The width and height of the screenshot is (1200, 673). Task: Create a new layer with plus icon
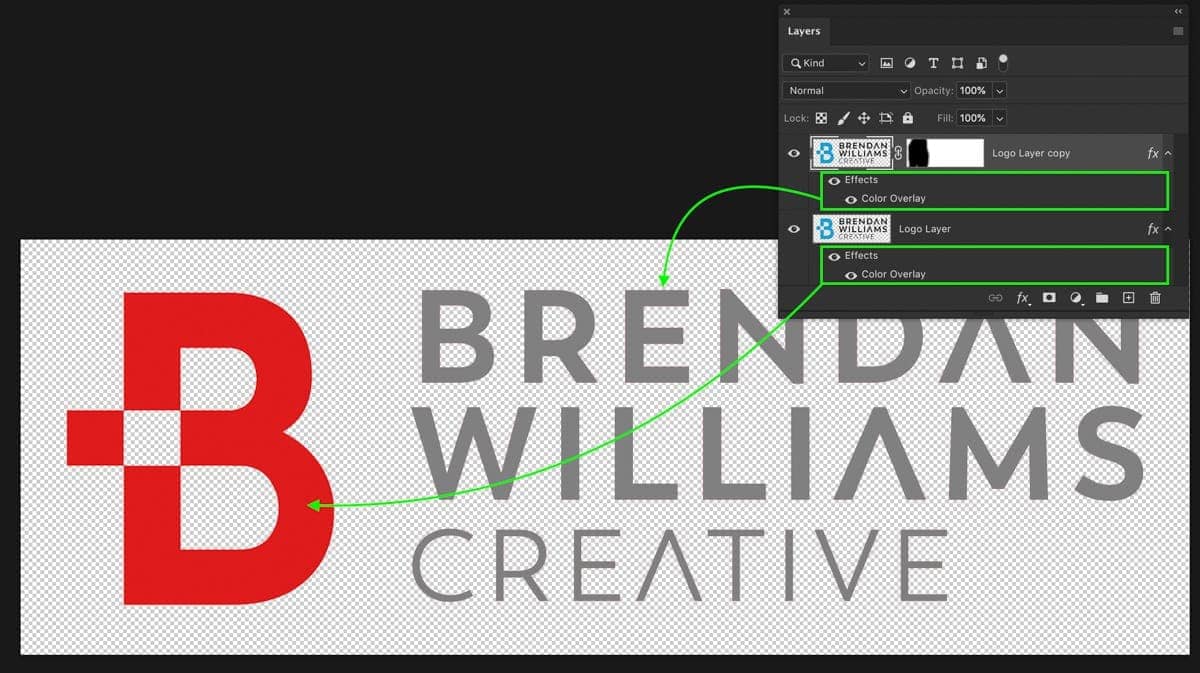(1128, 298)
